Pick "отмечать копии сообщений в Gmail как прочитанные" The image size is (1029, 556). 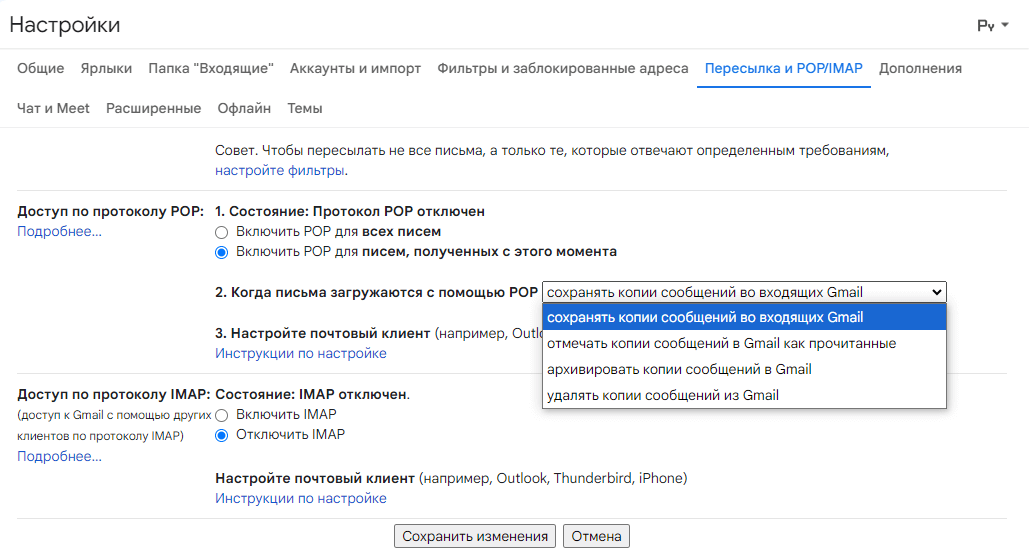[x=744, y=343]
